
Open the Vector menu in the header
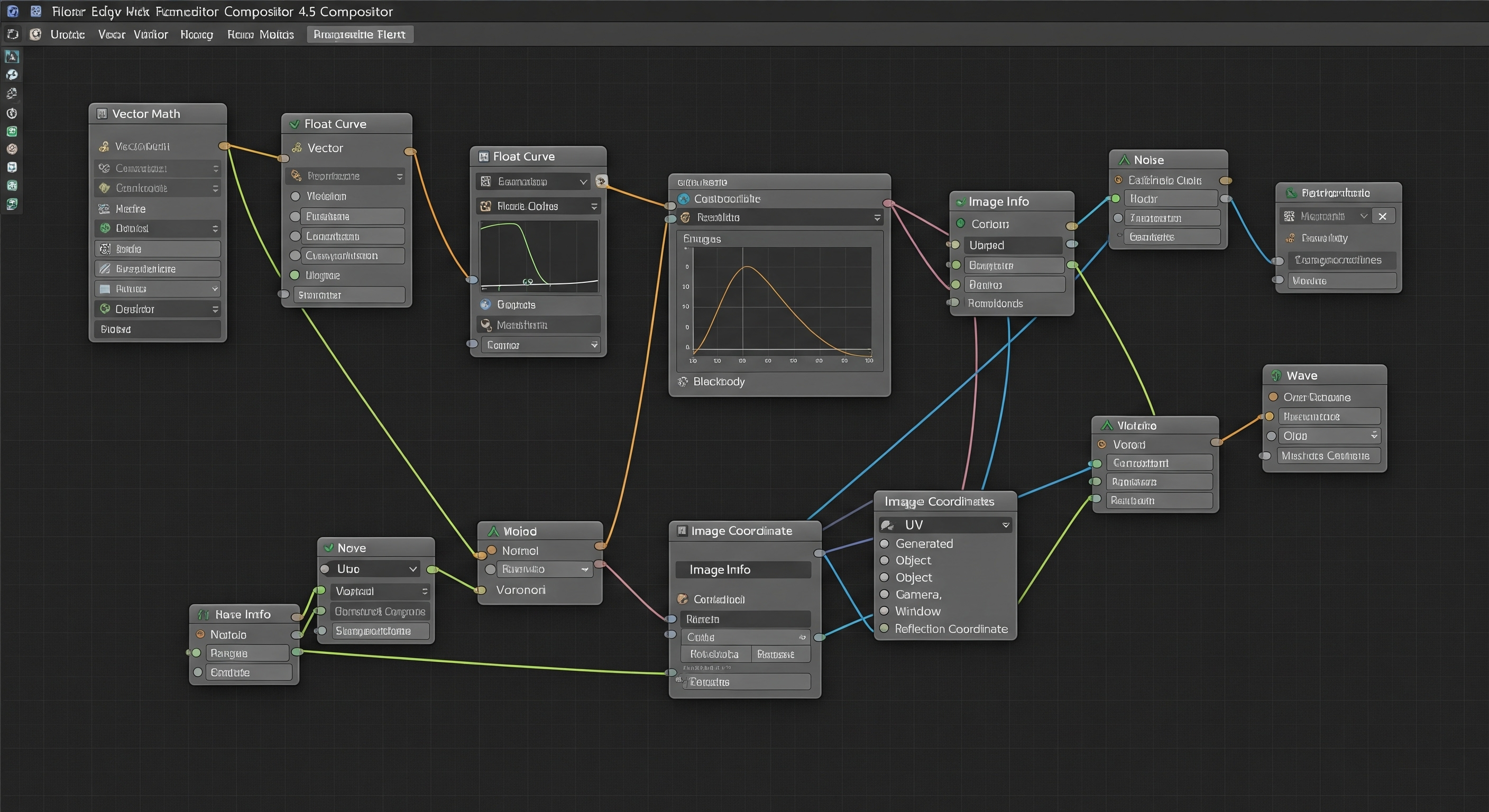point(111,35)
